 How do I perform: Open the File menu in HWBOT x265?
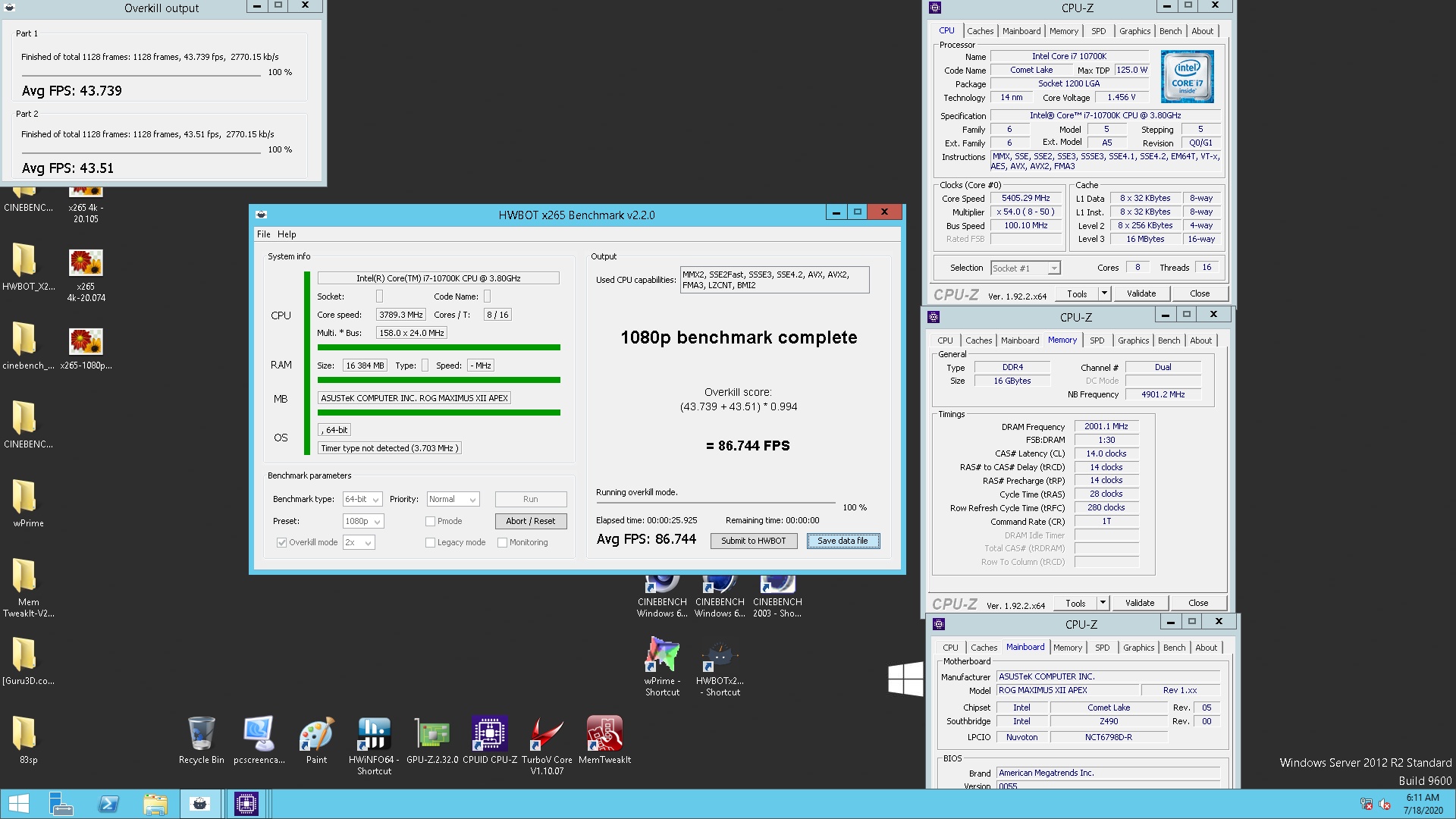coord(263,234)
